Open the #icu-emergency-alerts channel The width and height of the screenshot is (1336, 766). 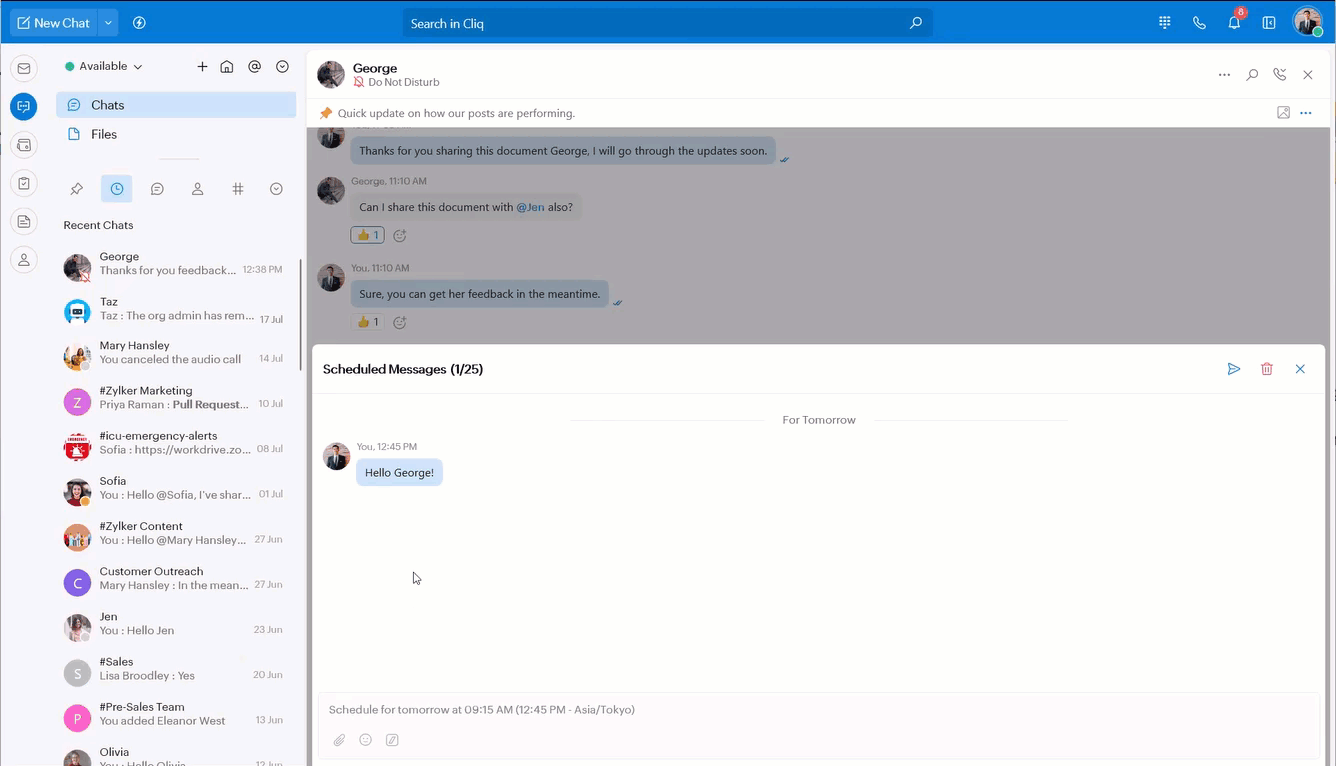pyautogui.click(x=176, y=443)
